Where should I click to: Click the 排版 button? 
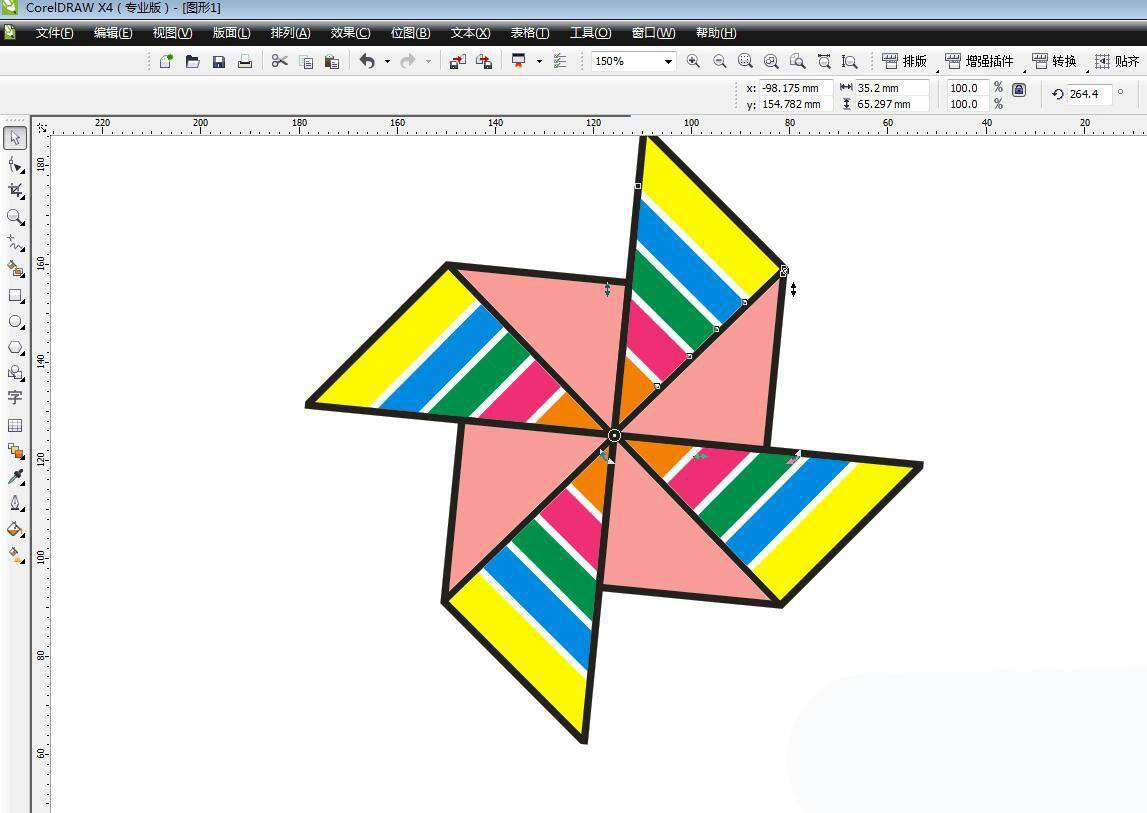[x=904, y=62]
